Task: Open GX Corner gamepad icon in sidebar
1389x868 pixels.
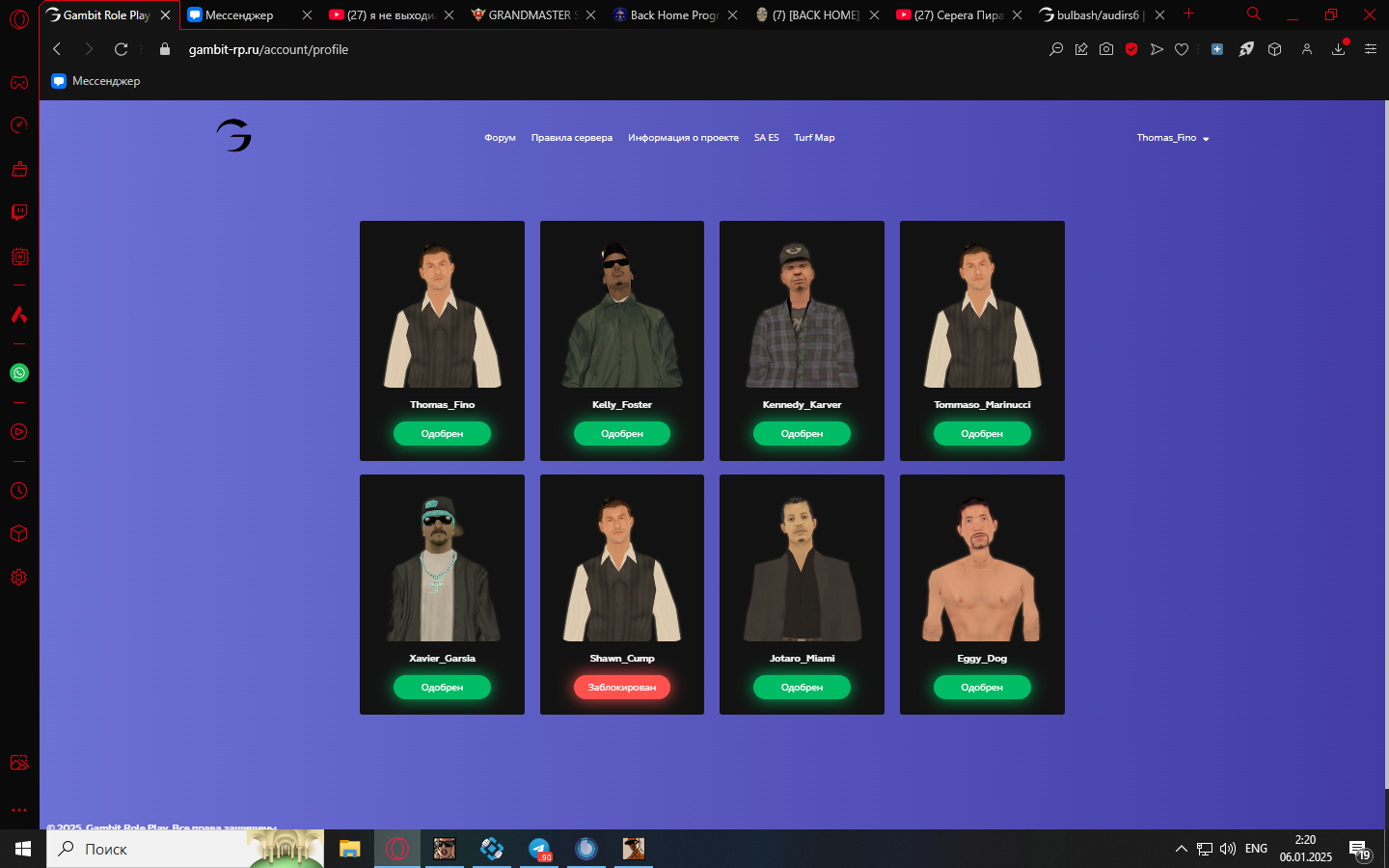Action: click(x=19, y=82)
